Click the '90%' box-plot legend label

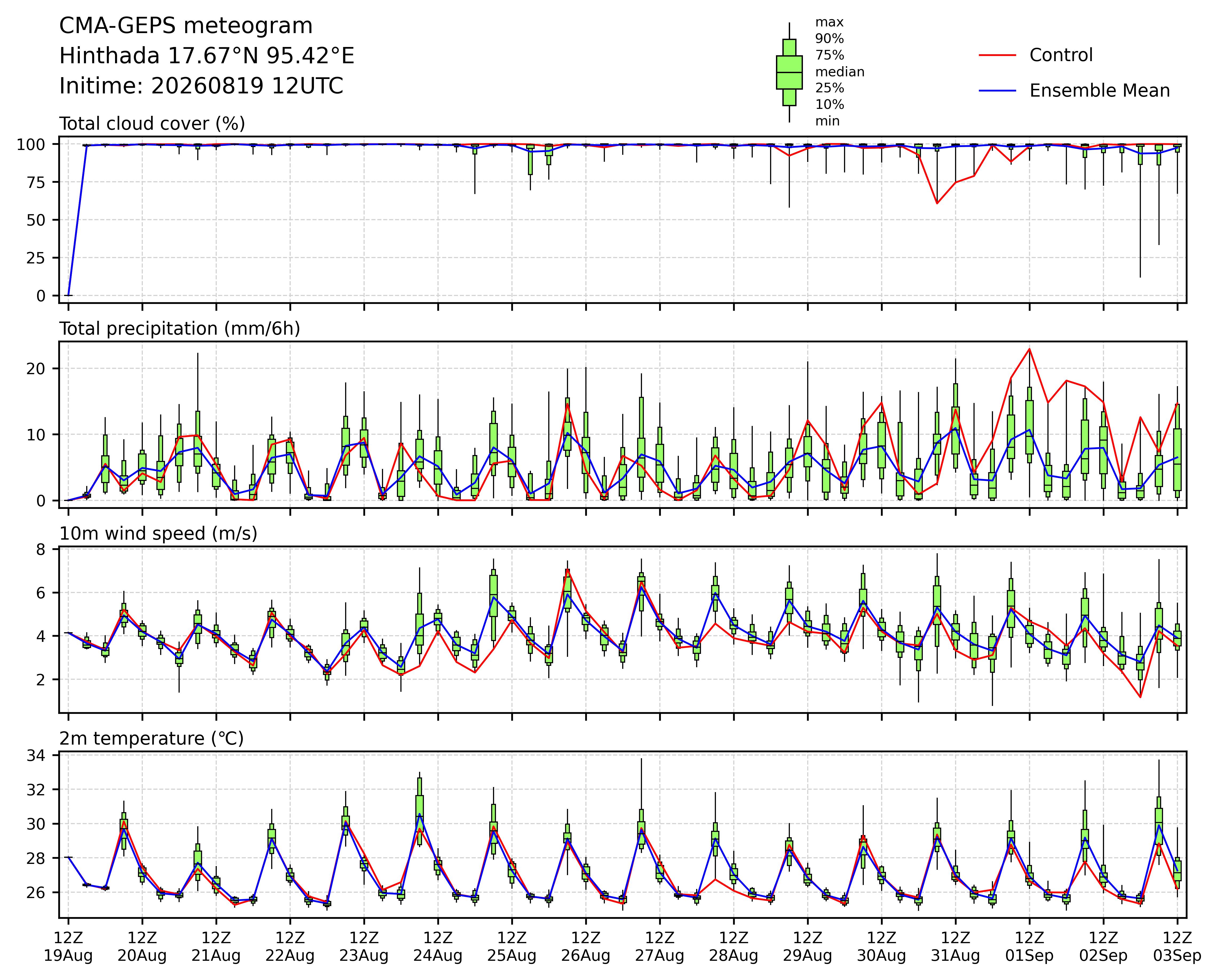pos(829,39)
